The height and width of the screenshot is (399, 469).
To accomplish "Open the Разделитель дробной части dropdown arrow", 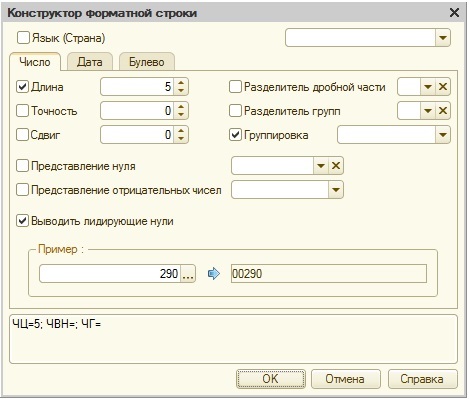I will point(428,87).
